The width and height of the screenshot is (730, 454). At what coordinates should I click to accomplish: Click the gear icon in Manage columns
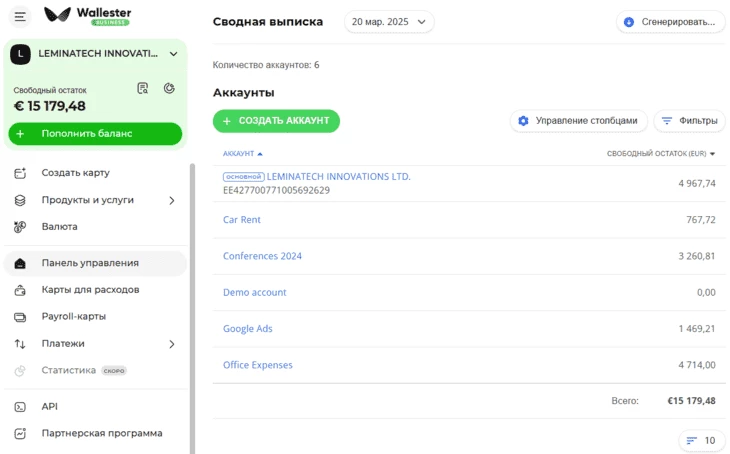tap(523, 121)
